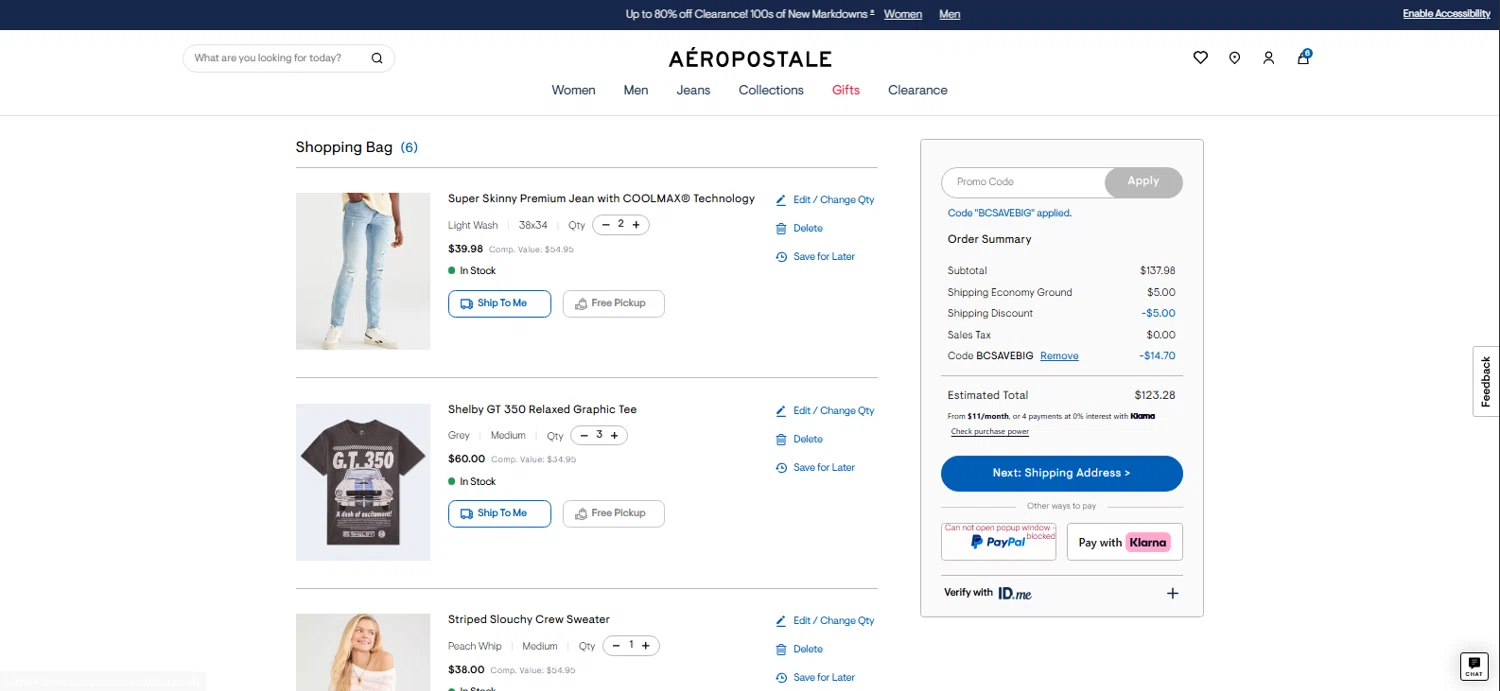
Task: Open Striped Slouchy Crew Sweater thumbnail
Action: tap(363, 652)
